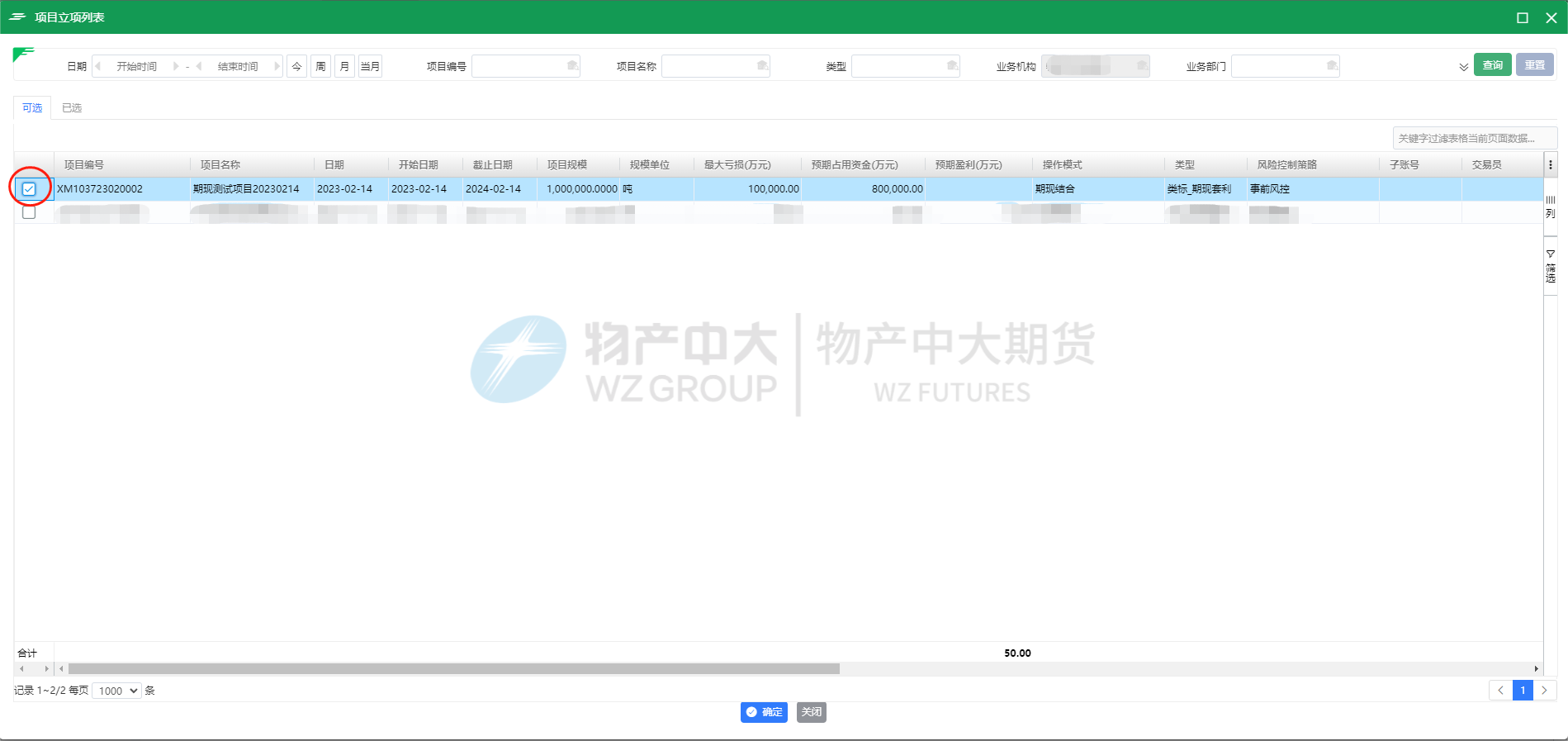Image resolution: width=1568 pixels, height=741 pixels.
Task: Click the 50.00 total value
Action: [x=1017, y=653]
